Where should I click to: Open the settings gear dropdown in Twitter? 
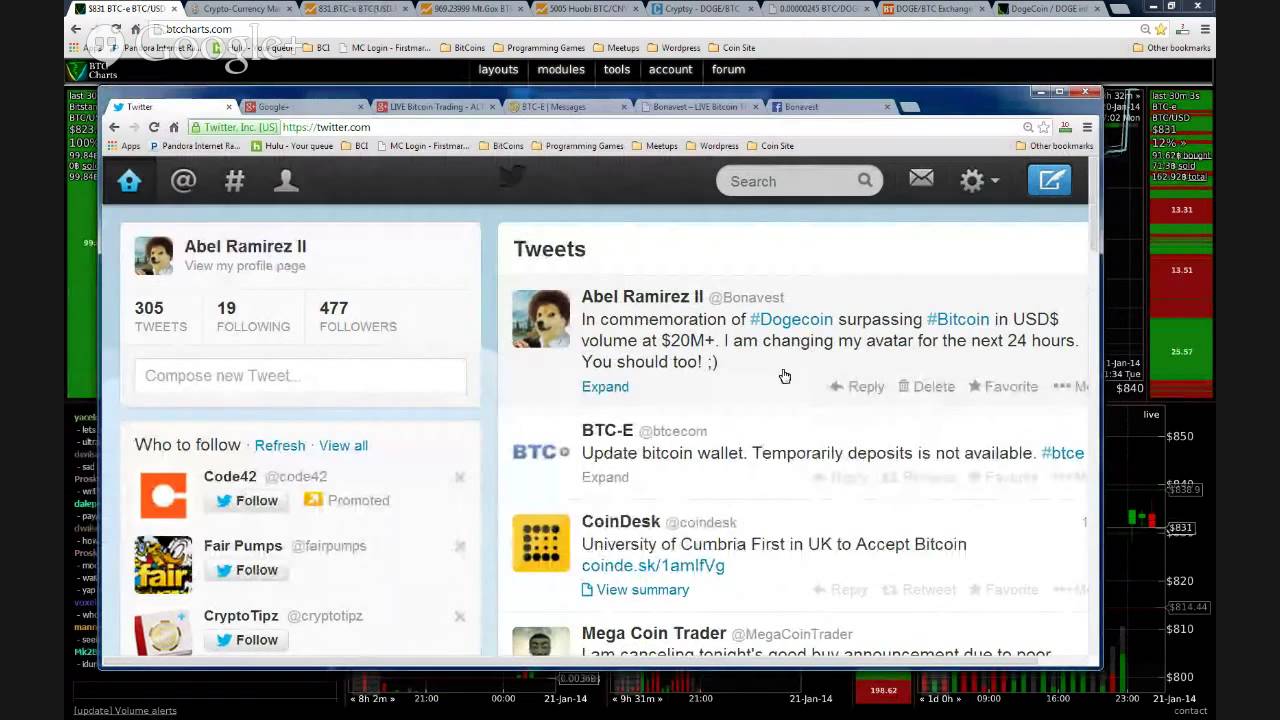(979, 181)
